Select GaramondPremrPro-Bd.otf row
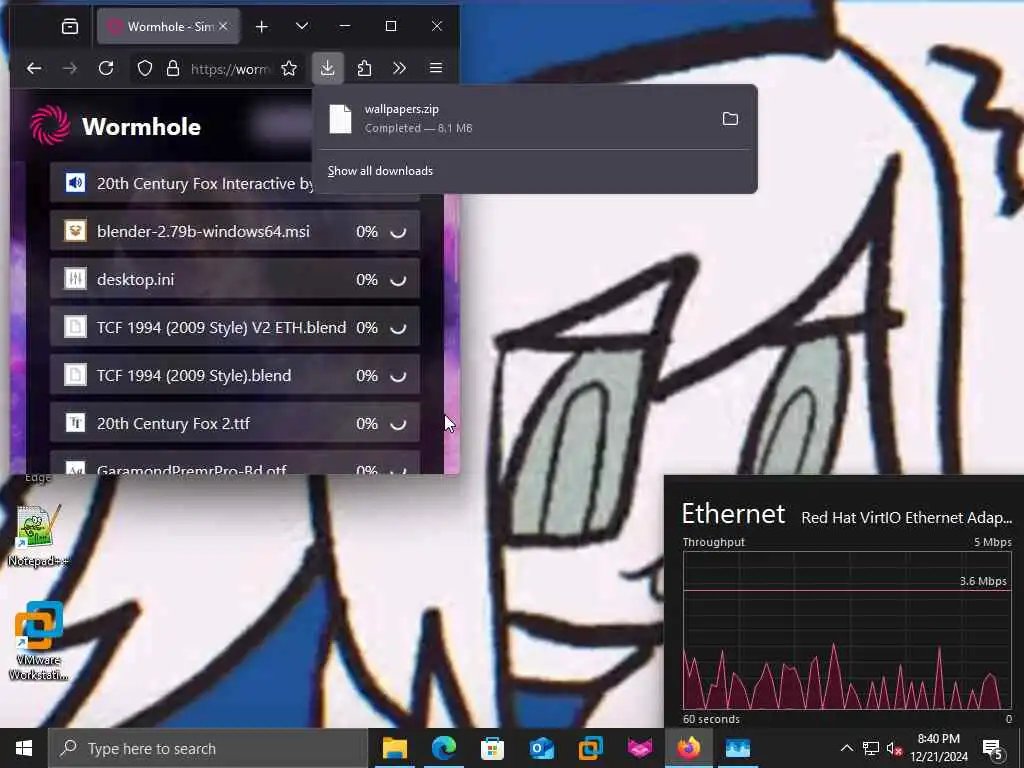 pos(234,463)
